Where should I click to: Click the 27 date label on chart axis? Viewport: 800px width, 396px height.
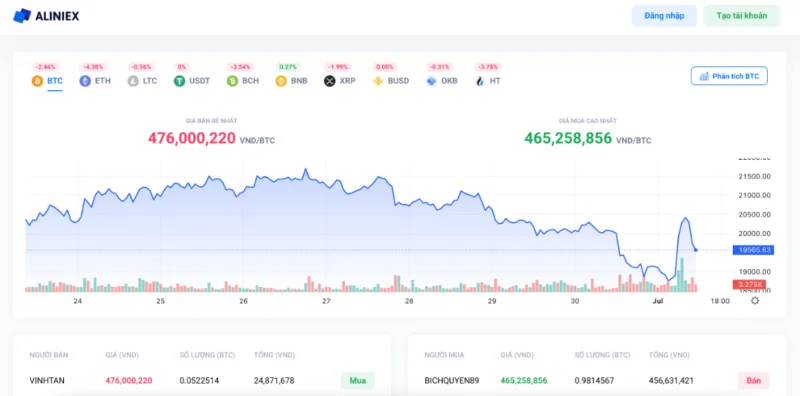click(326, 301)
